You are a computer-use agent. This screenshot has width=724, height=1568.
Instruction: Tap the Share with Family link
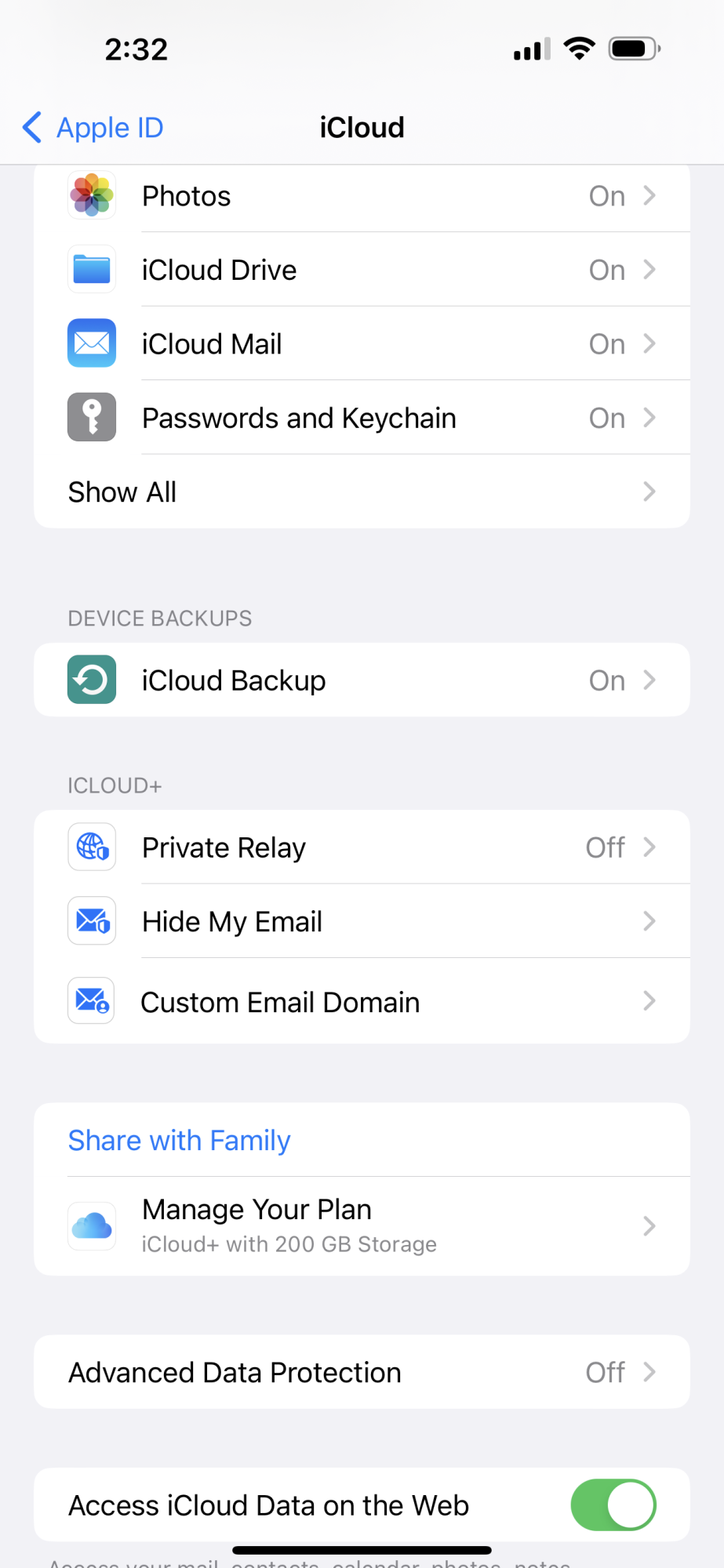pos(179,1140)
